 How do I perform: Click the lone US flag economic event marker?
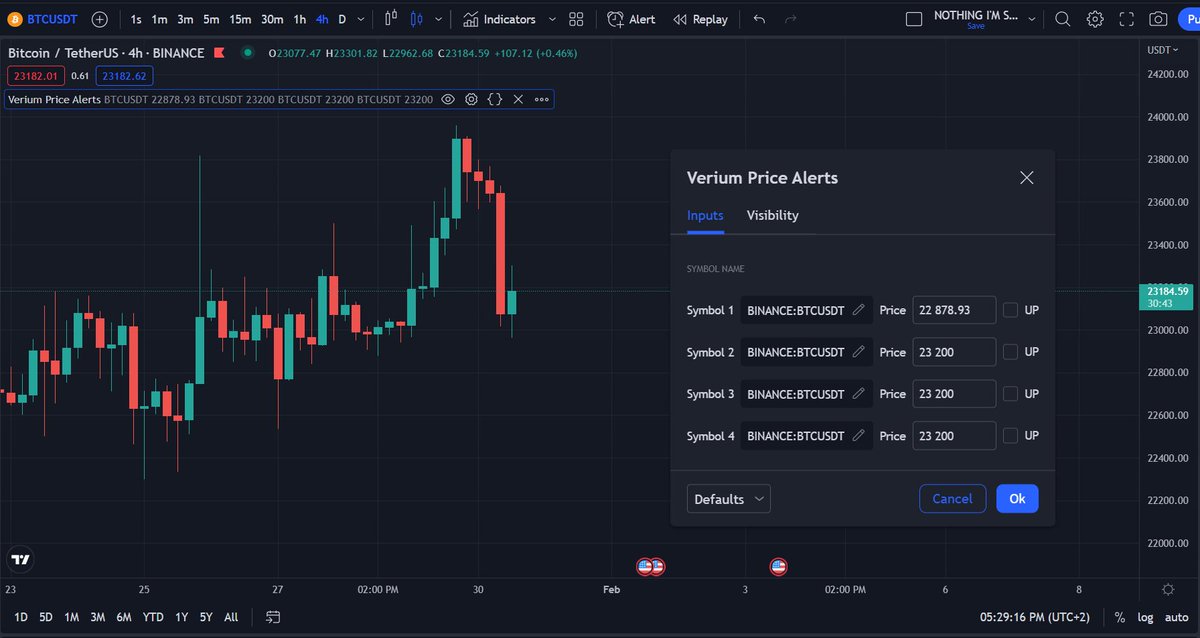point(778,566)
